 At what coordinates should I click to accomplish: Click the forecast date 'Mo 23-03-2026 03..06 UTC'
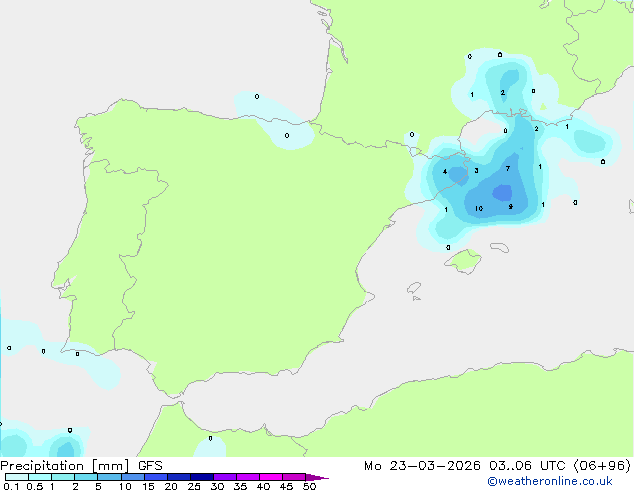click(465, 466)
